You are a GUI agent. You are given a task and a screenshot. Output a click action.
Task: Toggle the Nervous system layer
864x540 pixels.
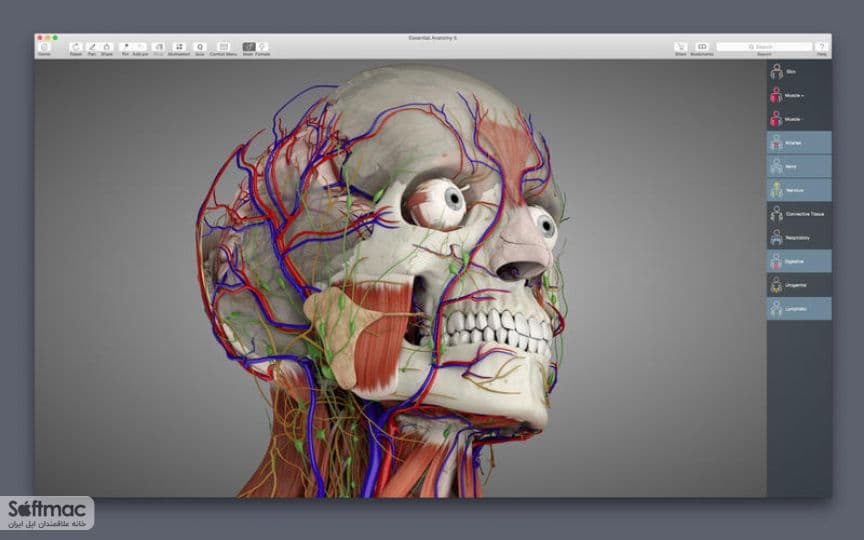[x=799, y=190]
